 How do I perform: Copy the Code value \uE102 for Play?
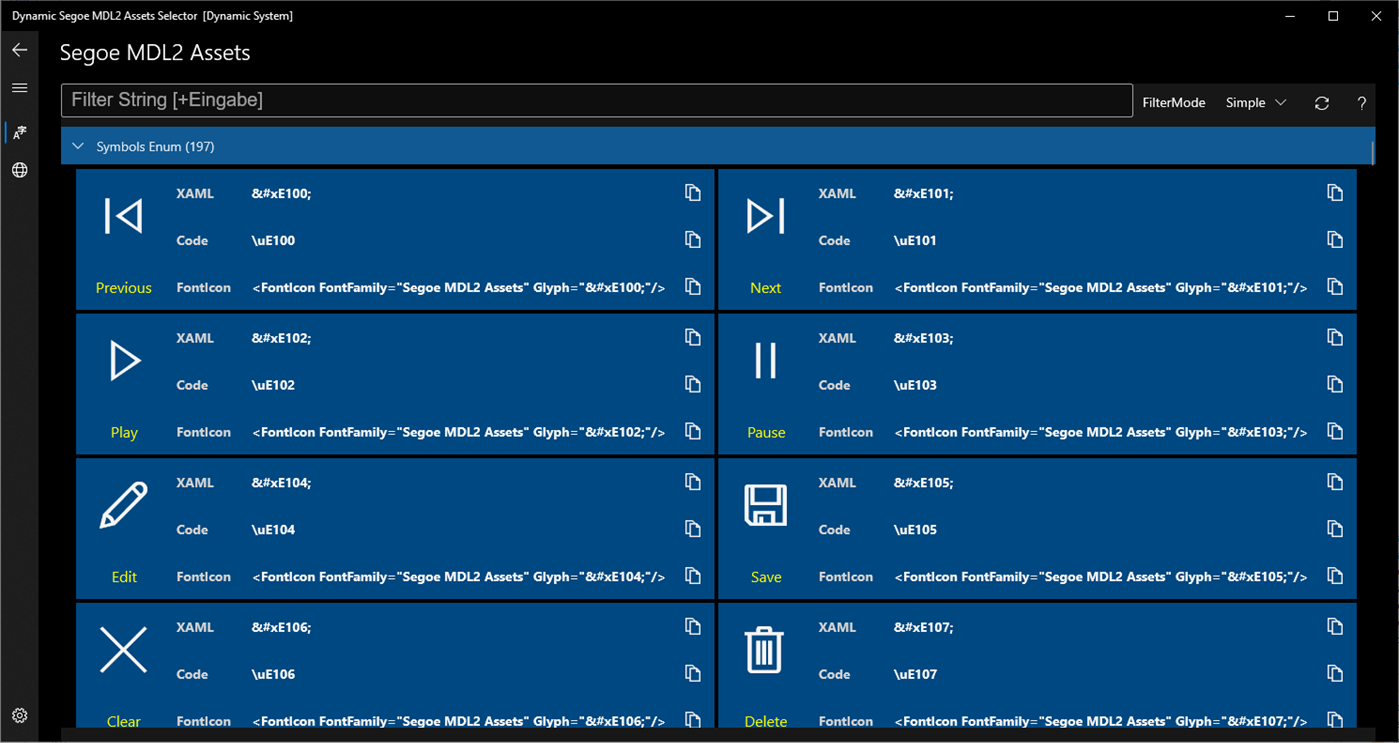click(692, 385)
